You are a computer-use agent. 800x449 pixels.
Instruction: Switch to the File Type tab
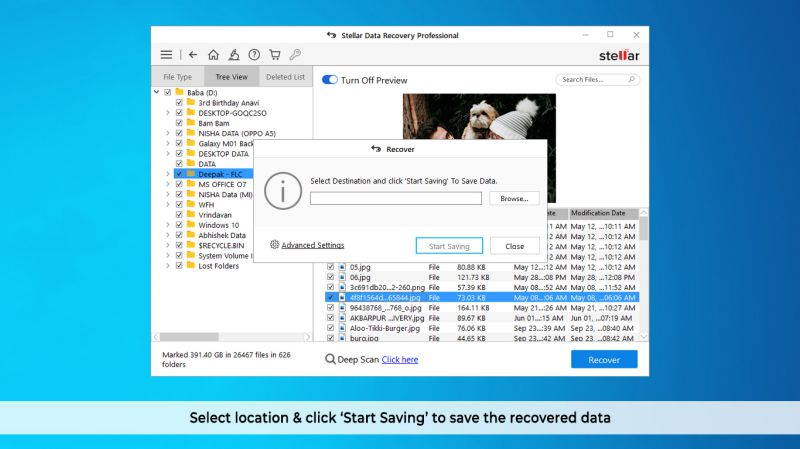point(178,77)
